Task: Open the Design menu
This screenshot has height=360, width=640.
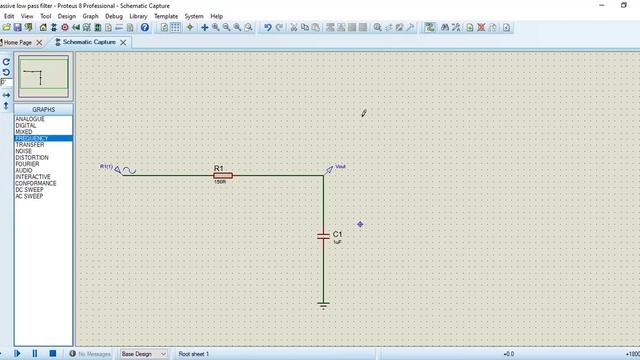Action: point(67,16)
